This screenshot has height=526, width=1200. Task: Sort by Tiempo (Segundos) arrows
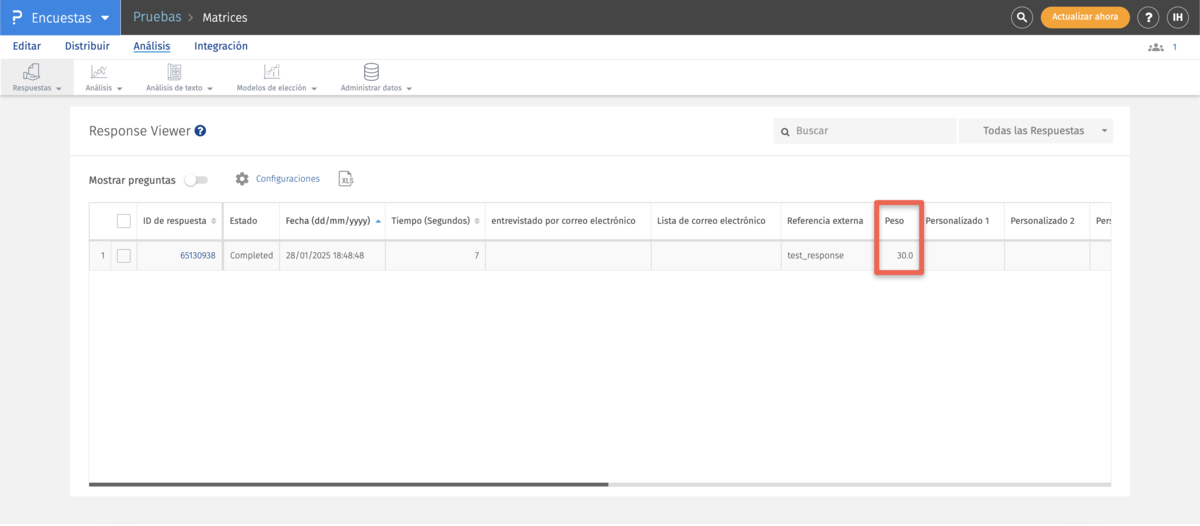click(x=477, y=221)
